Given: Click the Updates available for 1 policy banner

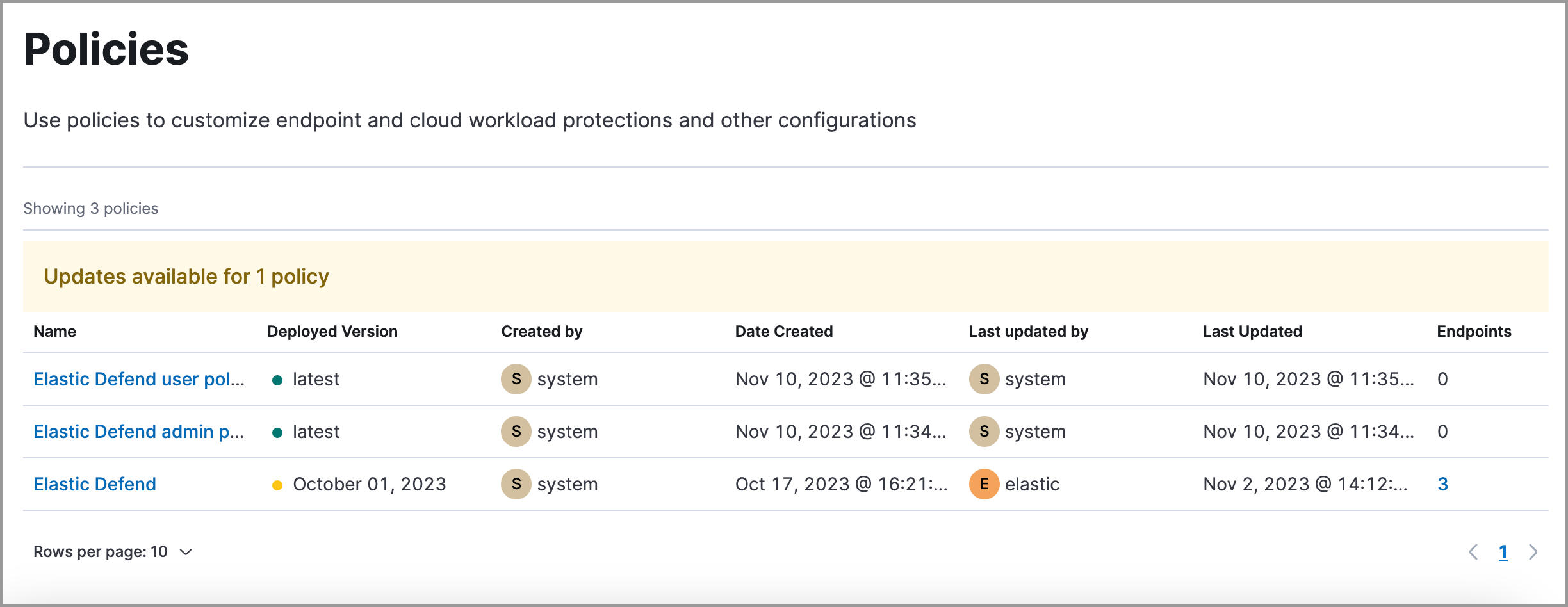Looking at the screenshot, I should tap(186, 277).
